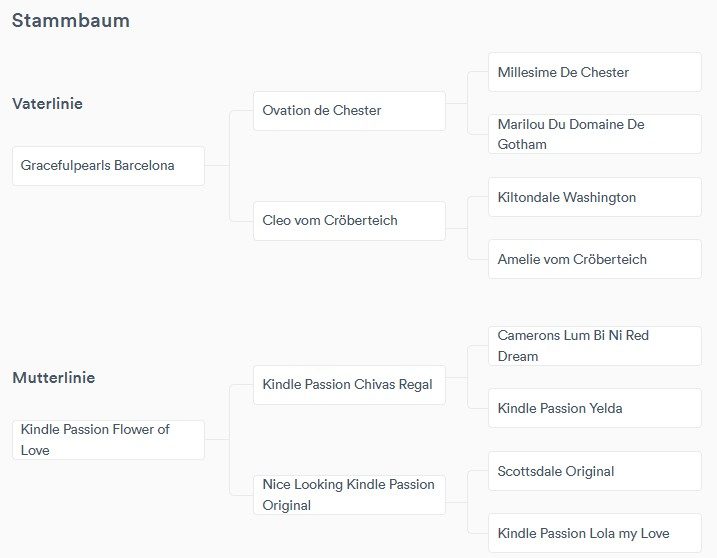The image size is (717, 558).
Task: Select Ovation de Chester in the pedigree
Action: coord(348,111)
